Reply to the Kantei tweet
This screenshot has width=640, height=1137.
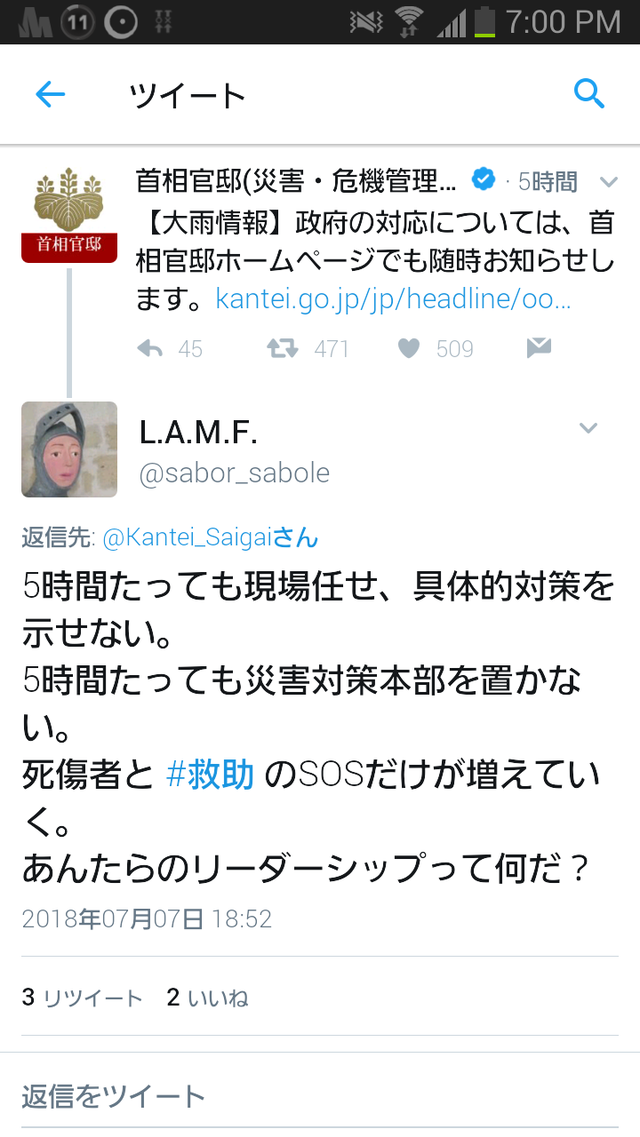(x=150, y=349)
